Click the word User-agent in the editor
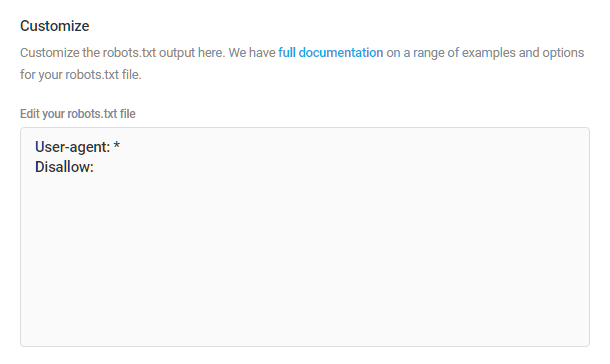The height and width of the screenshot is (364, 610). click(x=71, y=147)
